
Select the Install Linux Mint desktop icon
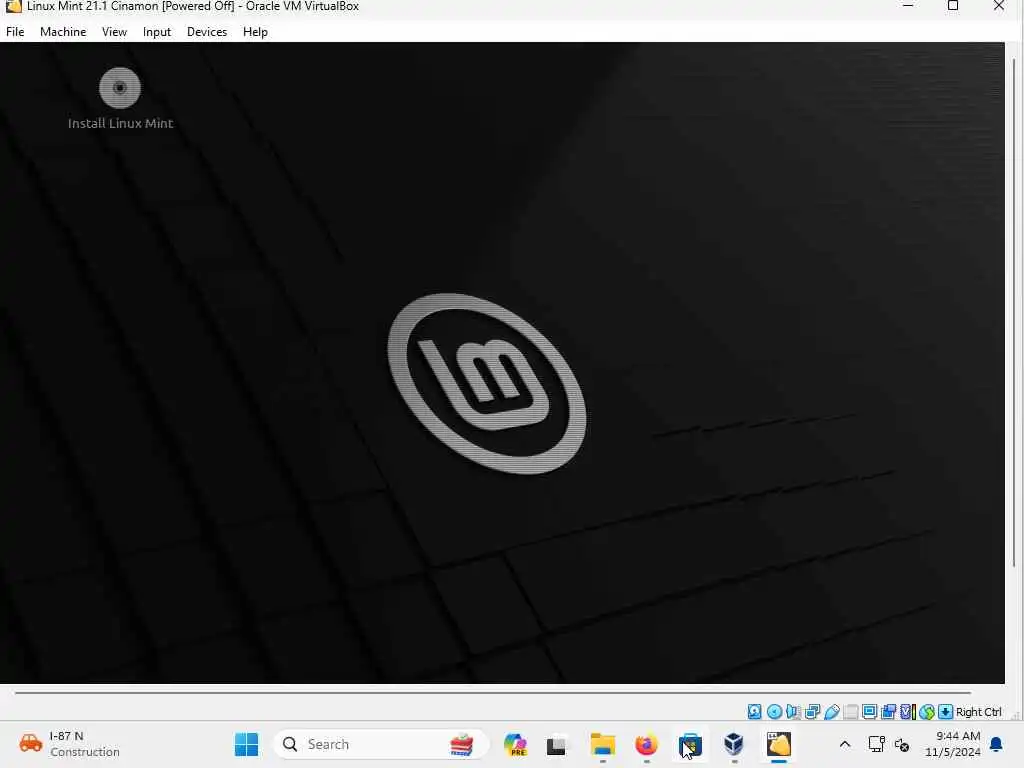pyautogui.click(x=120, y=99)
